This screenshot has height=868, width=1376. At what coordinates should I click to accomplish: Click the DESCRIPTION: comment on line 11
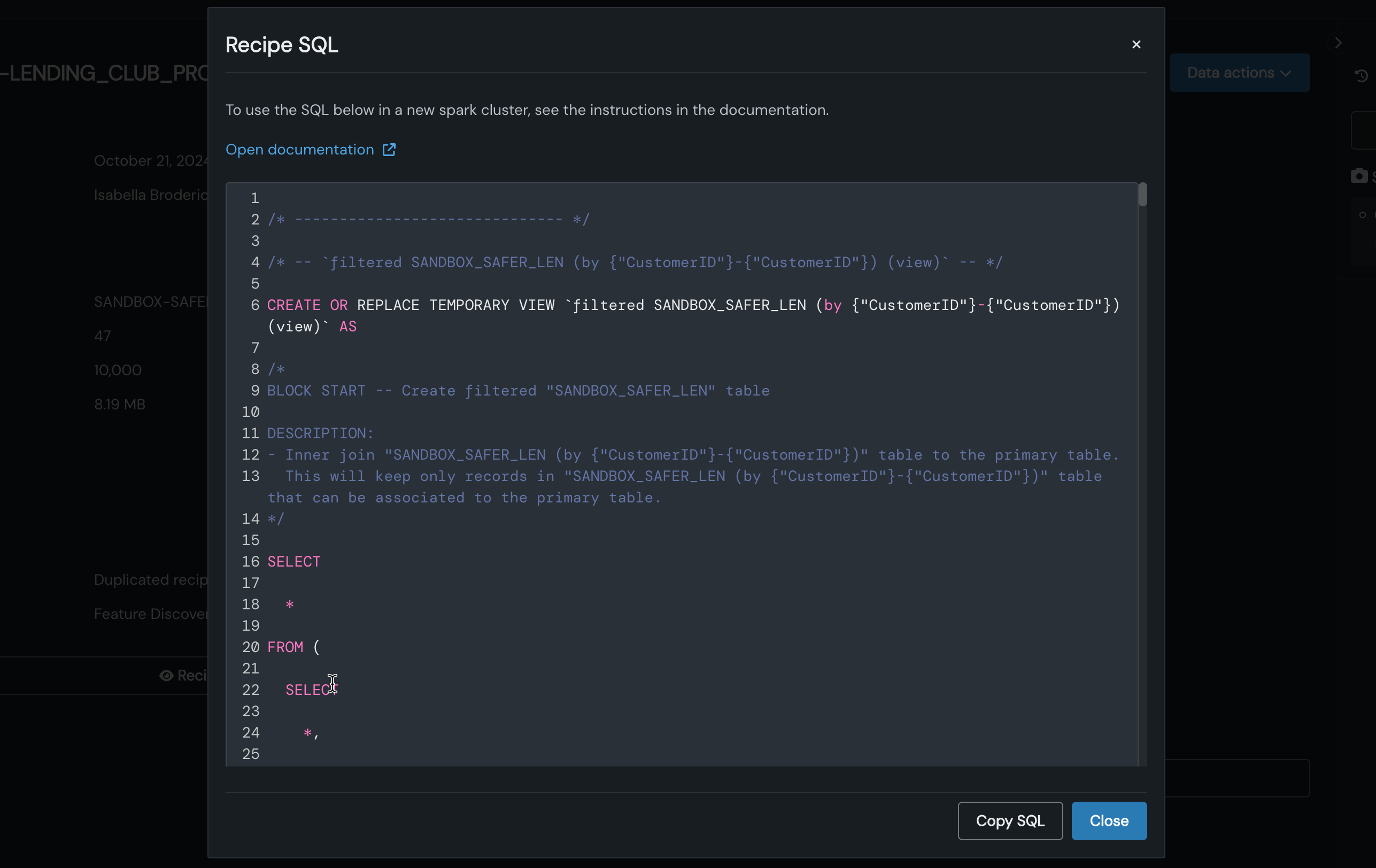coord(320,433)
